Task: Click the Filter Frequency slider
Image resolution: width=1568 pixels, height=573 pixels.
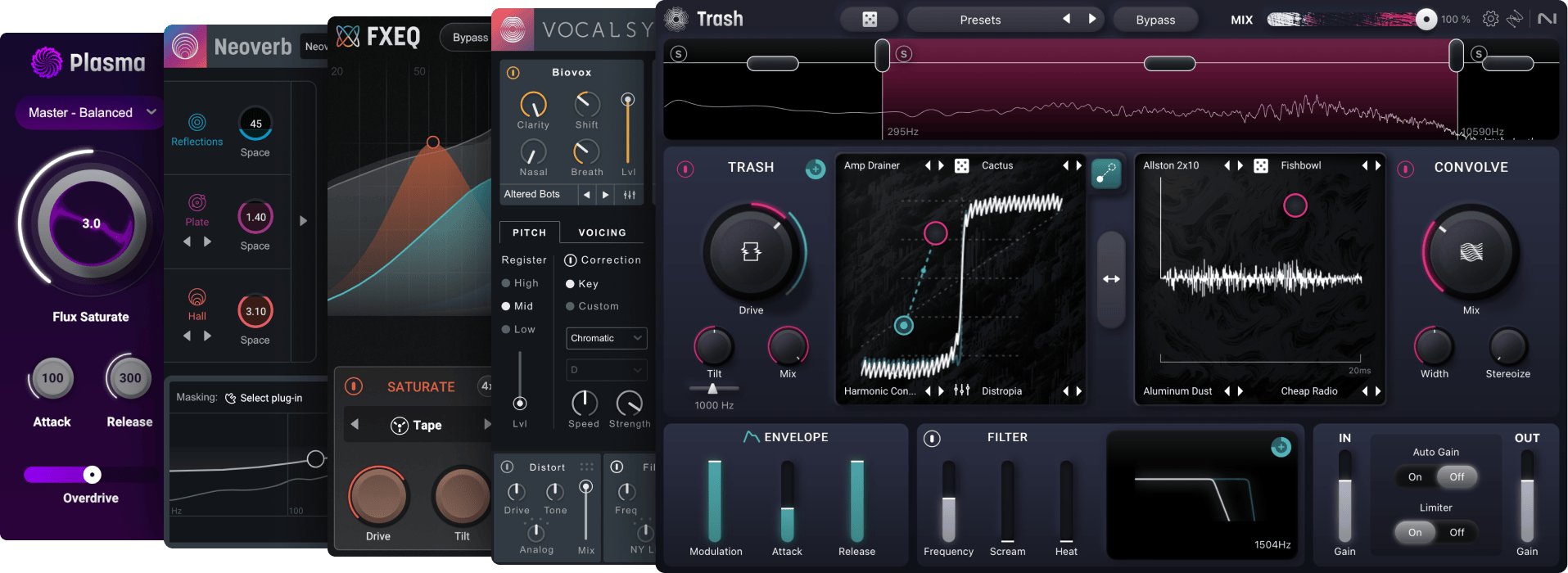Action: [x=948, y=501]
